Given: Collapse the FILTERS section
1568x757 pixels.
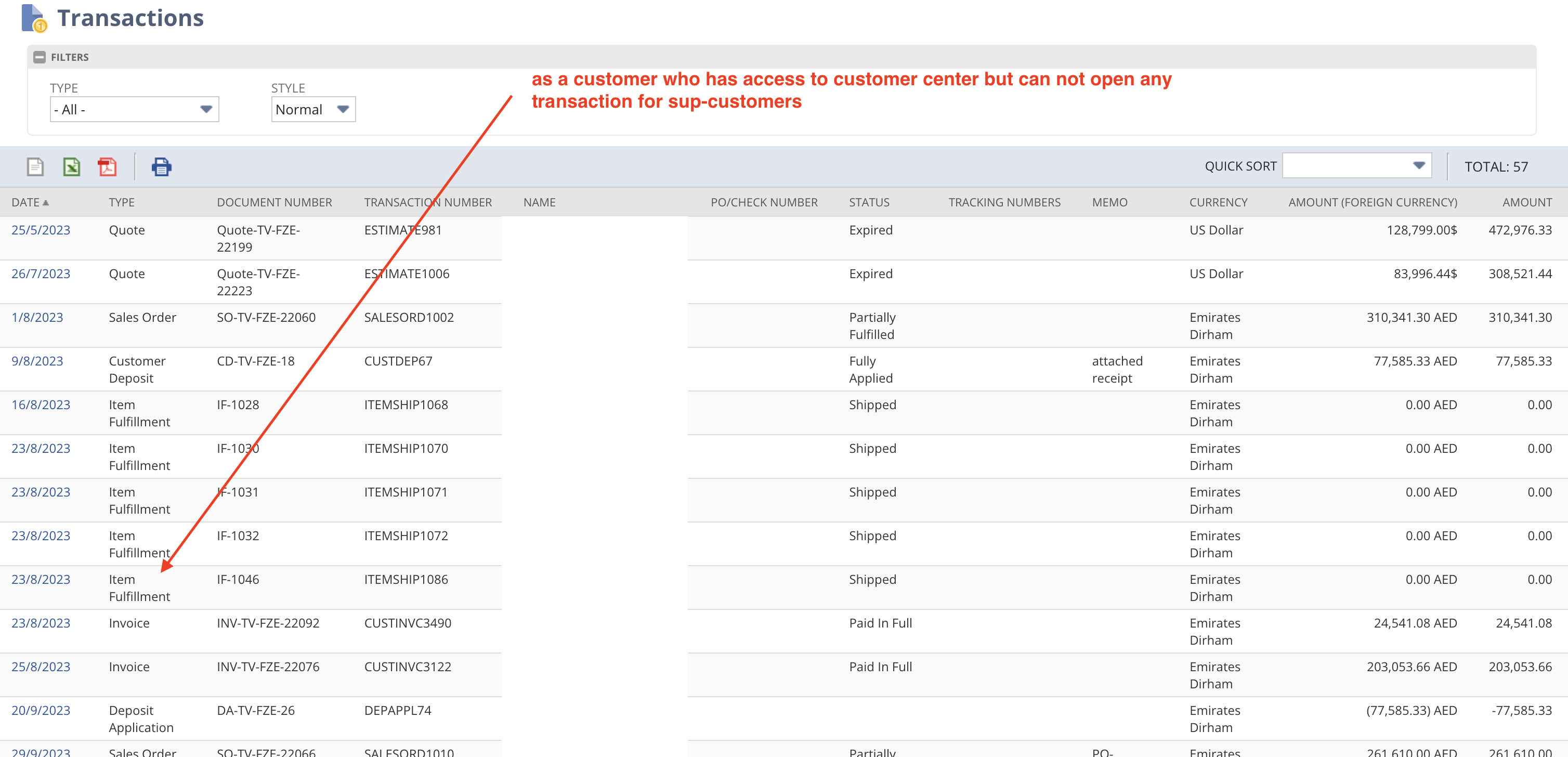Looking at the screenshot, I should pyautogui.click(x=39, y=56).
